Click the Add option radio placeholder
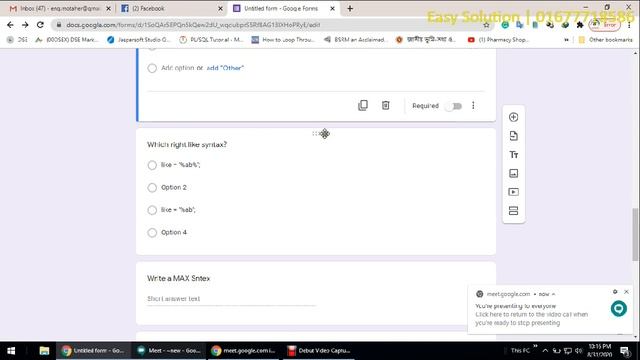Viewport: 640px width, 360px height. pyautogui.click(x=152, y=68)
